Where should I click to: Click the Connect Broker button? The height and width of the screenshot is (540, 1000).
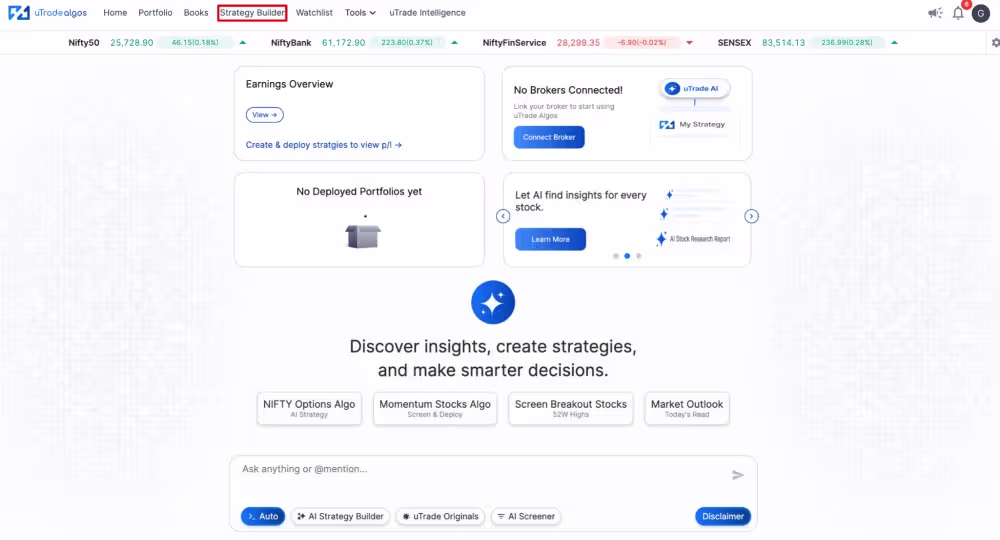(549, 137)
